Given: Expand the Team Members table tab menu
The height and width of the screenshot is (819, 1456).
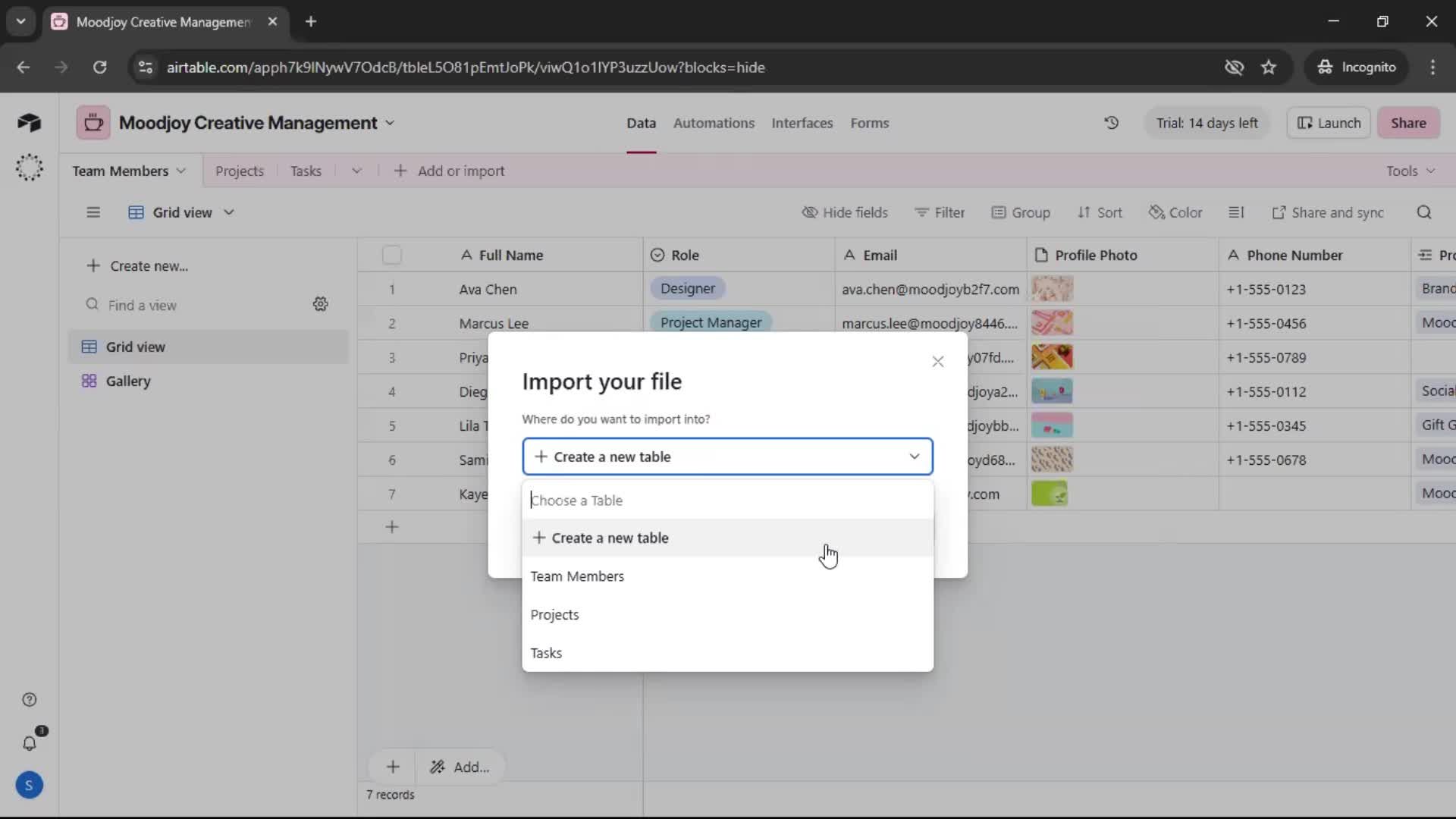Looking at the screenshot, I should tap(180, 171).
